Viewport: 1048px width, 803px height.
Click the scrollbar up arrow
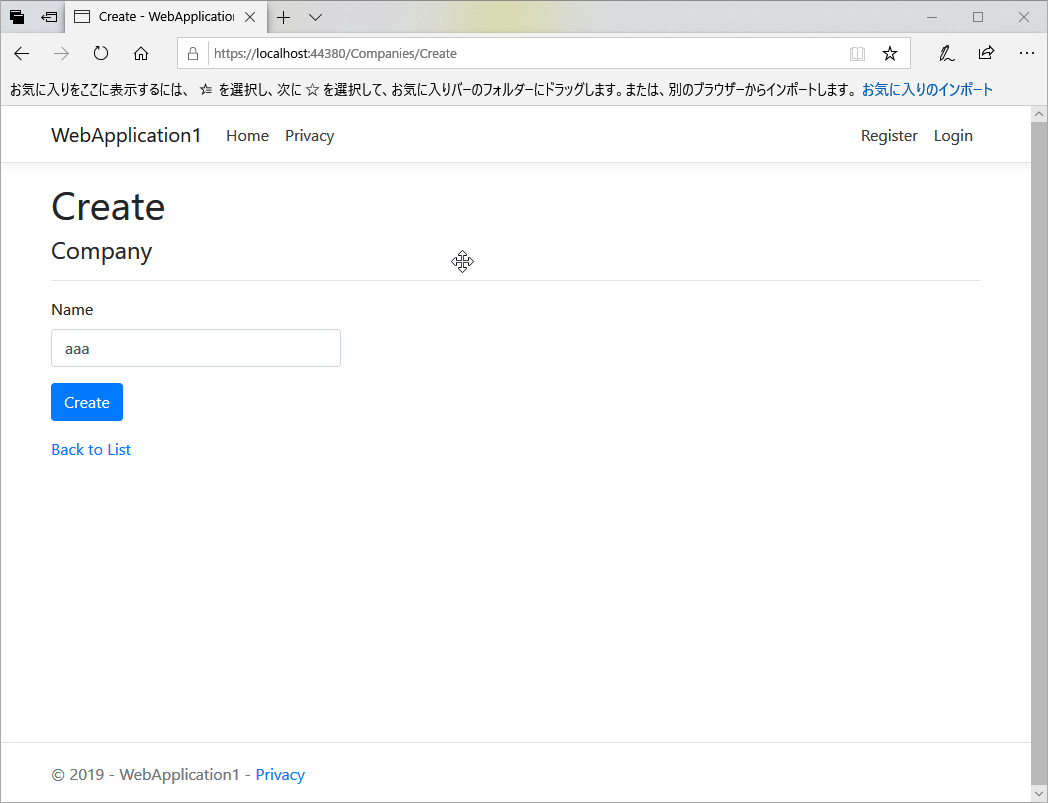point(1039,114)
